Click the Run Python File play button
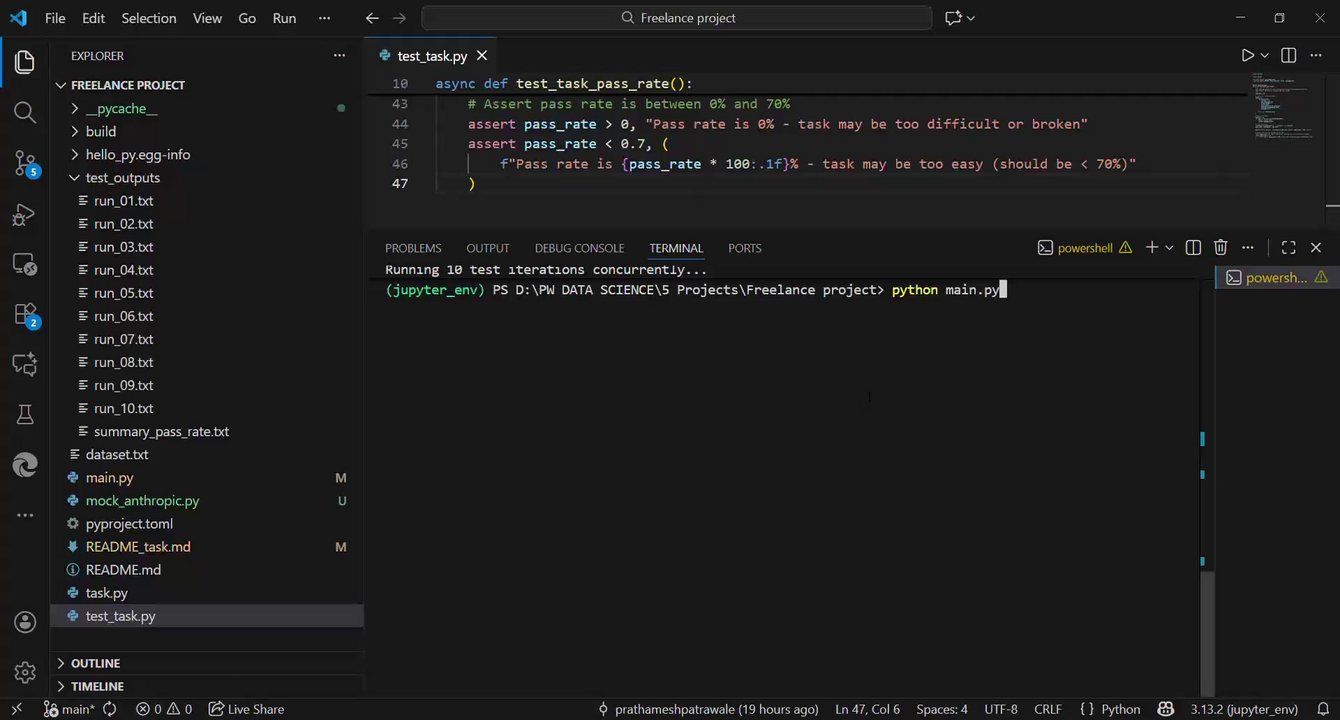 pyautogui.click(x=1247, y=56)
